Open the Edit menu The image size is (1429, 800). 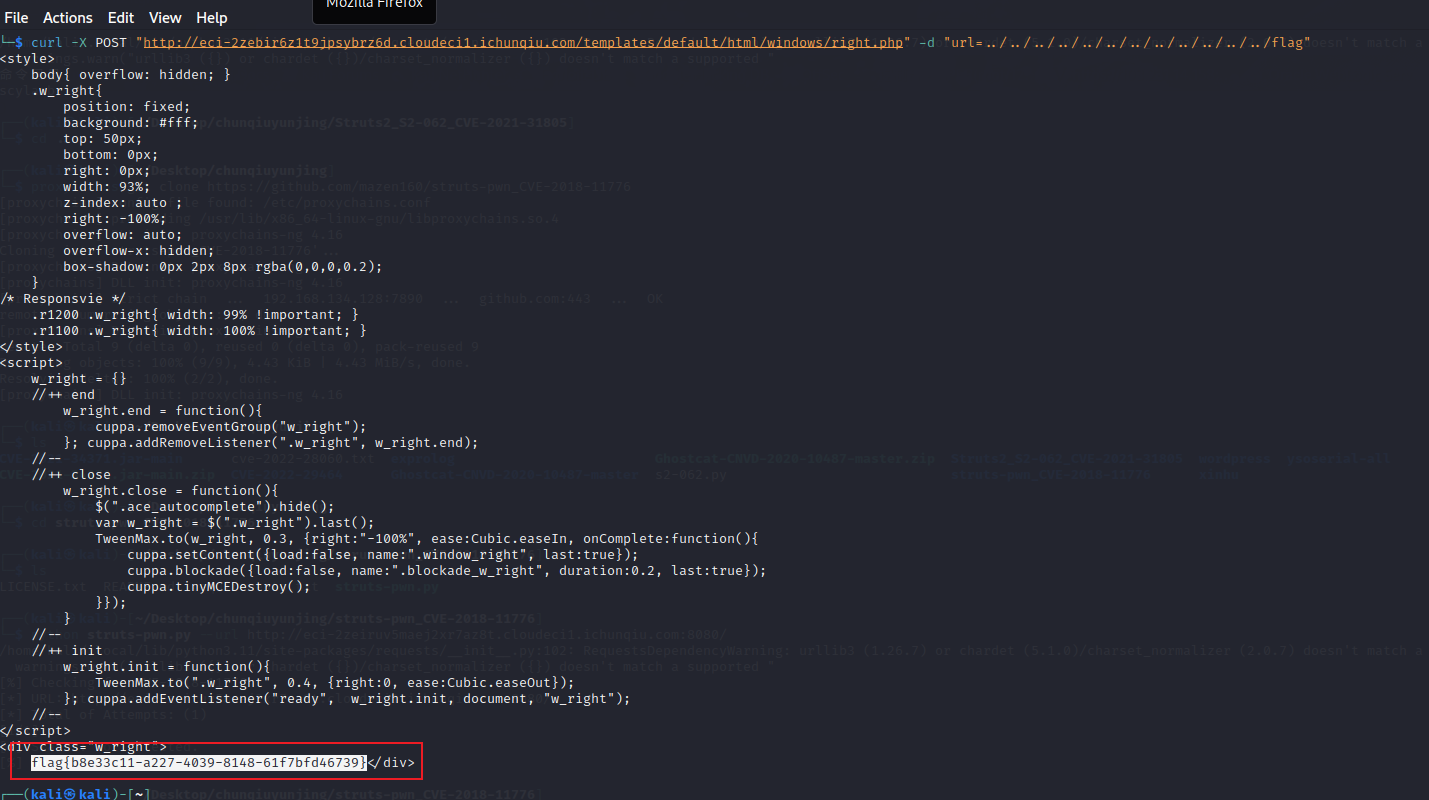pyautogui.click(x=121, y=18)
